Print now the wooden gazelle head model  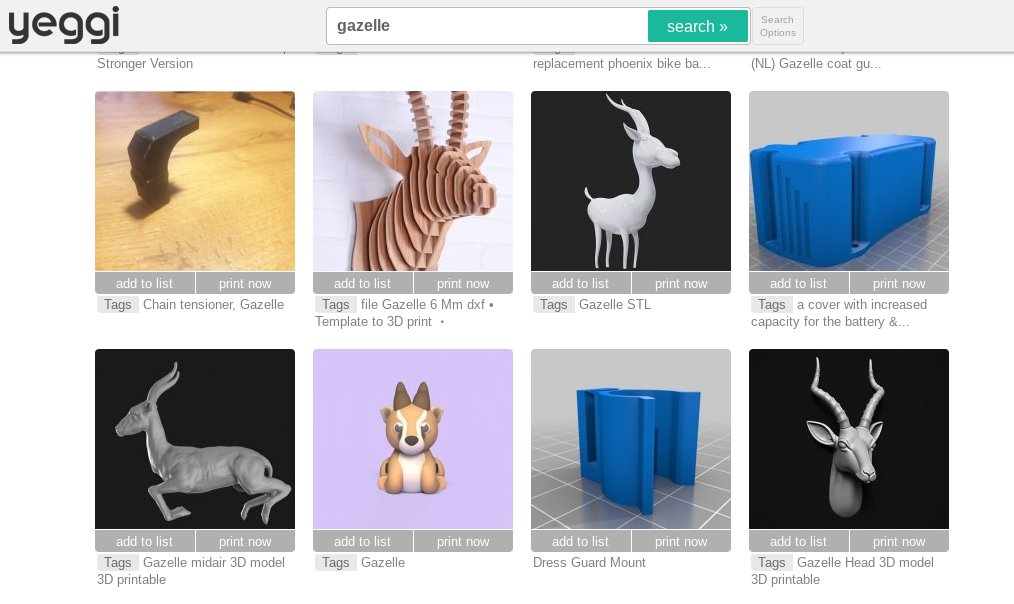pos(463,283)
